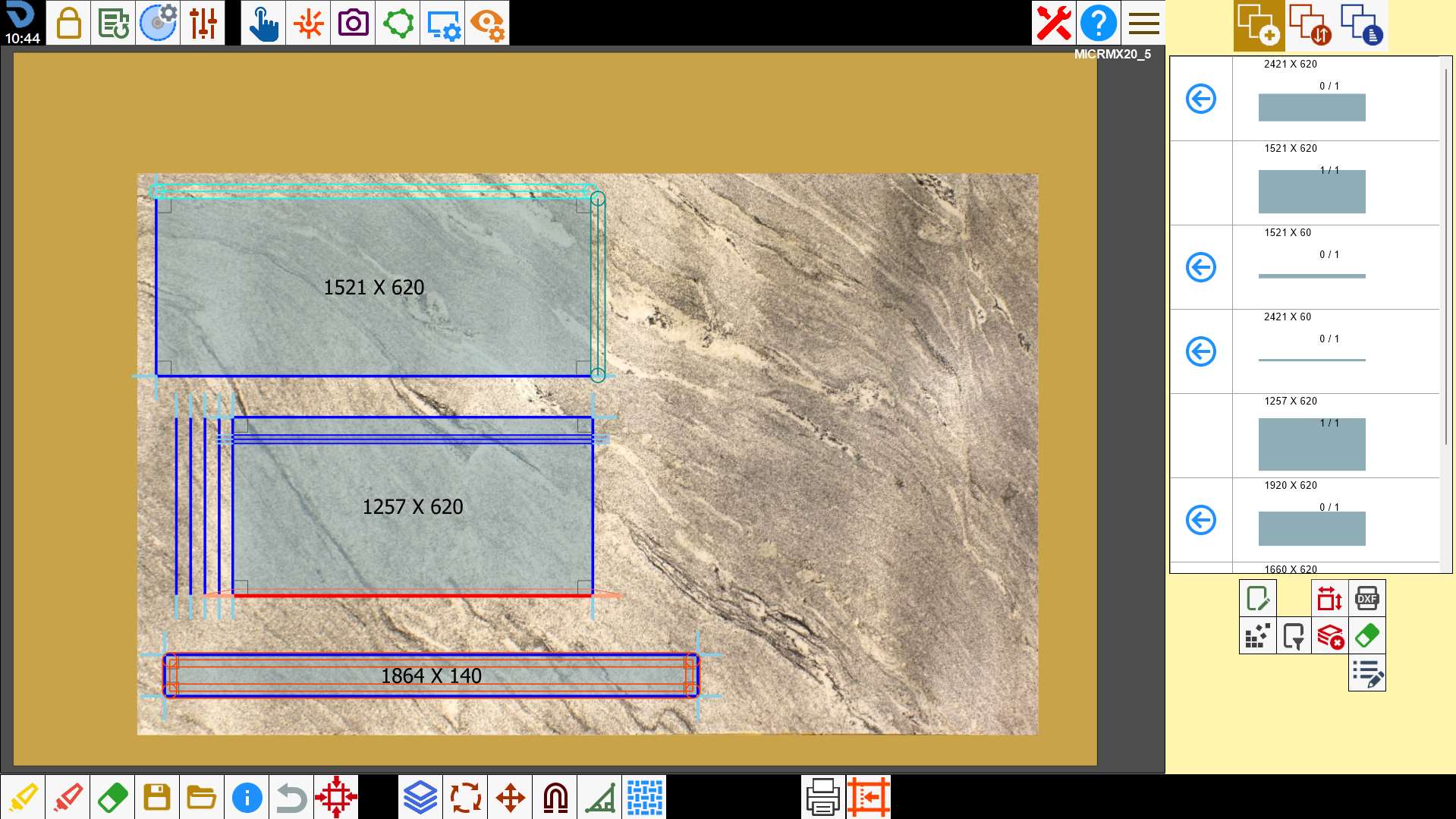
Task: Open the hamburger menu
Action: click(1143, 23)
